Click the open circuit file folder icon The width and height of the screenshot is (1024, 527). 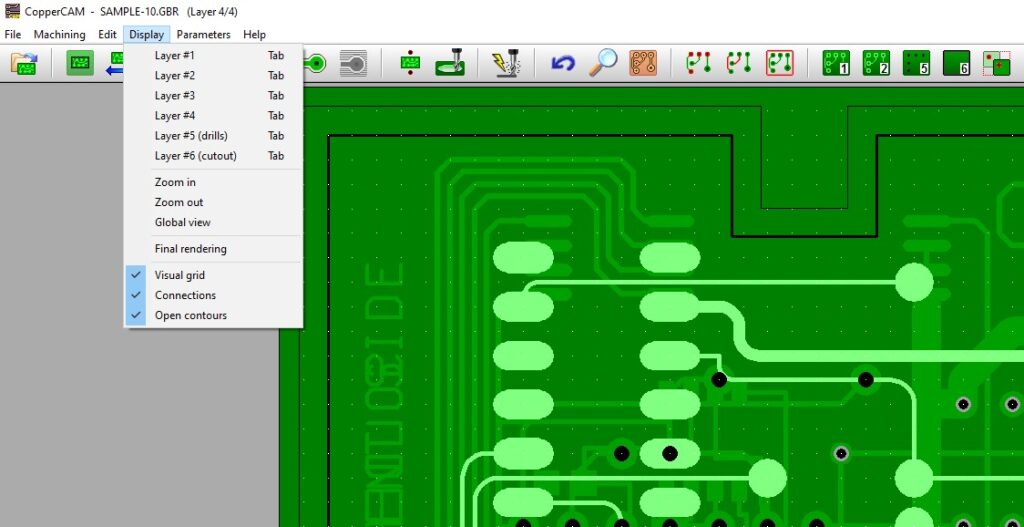click(x=23, y=64)
